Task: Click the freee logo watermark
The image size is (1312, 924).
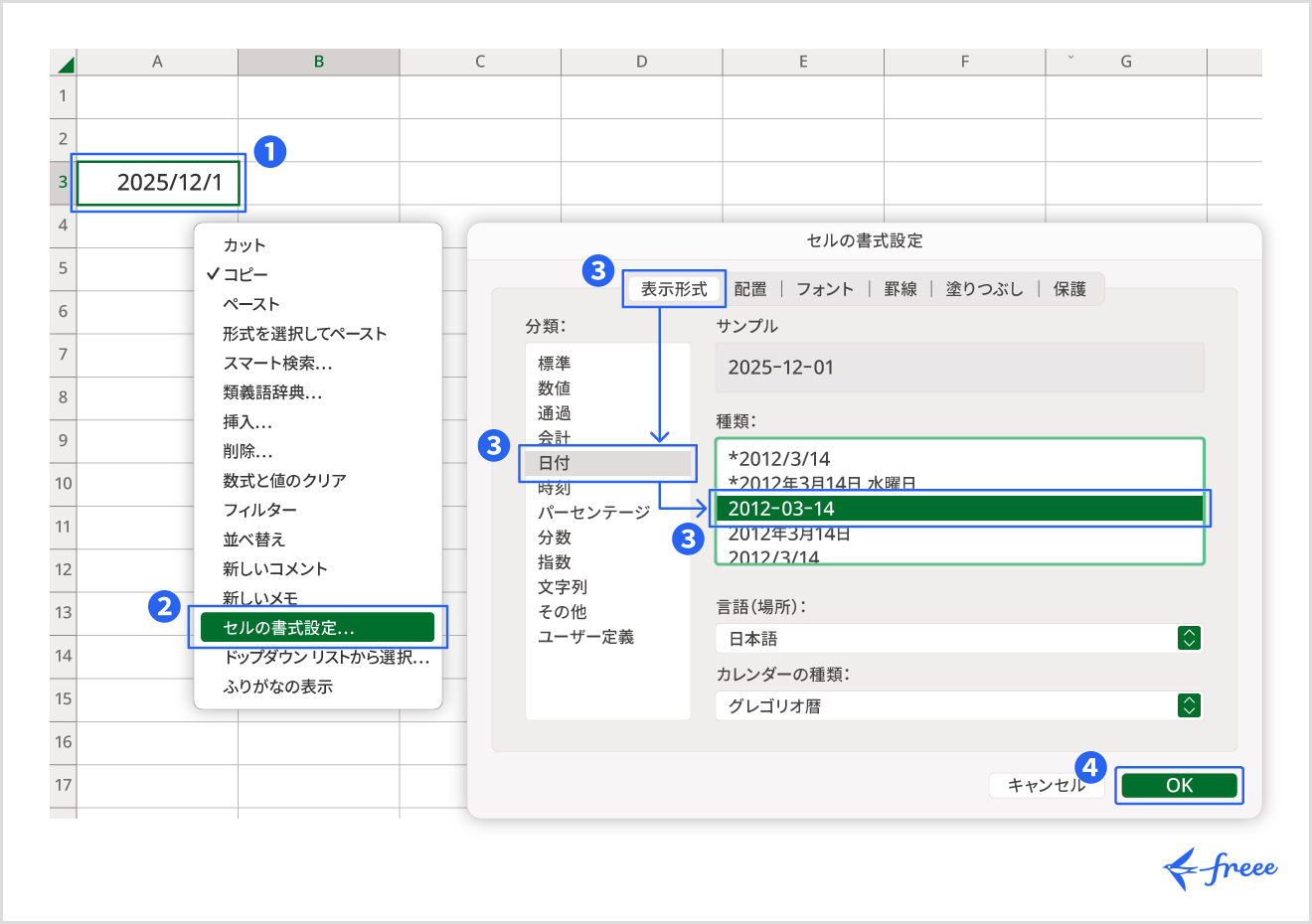Action: 1220,866
